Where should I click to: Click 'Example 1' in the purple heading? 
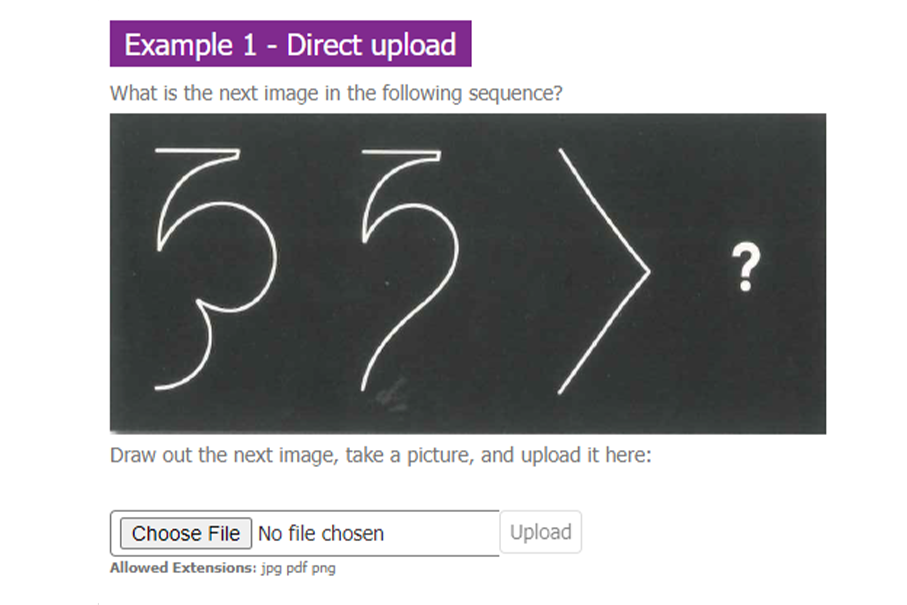190,45
